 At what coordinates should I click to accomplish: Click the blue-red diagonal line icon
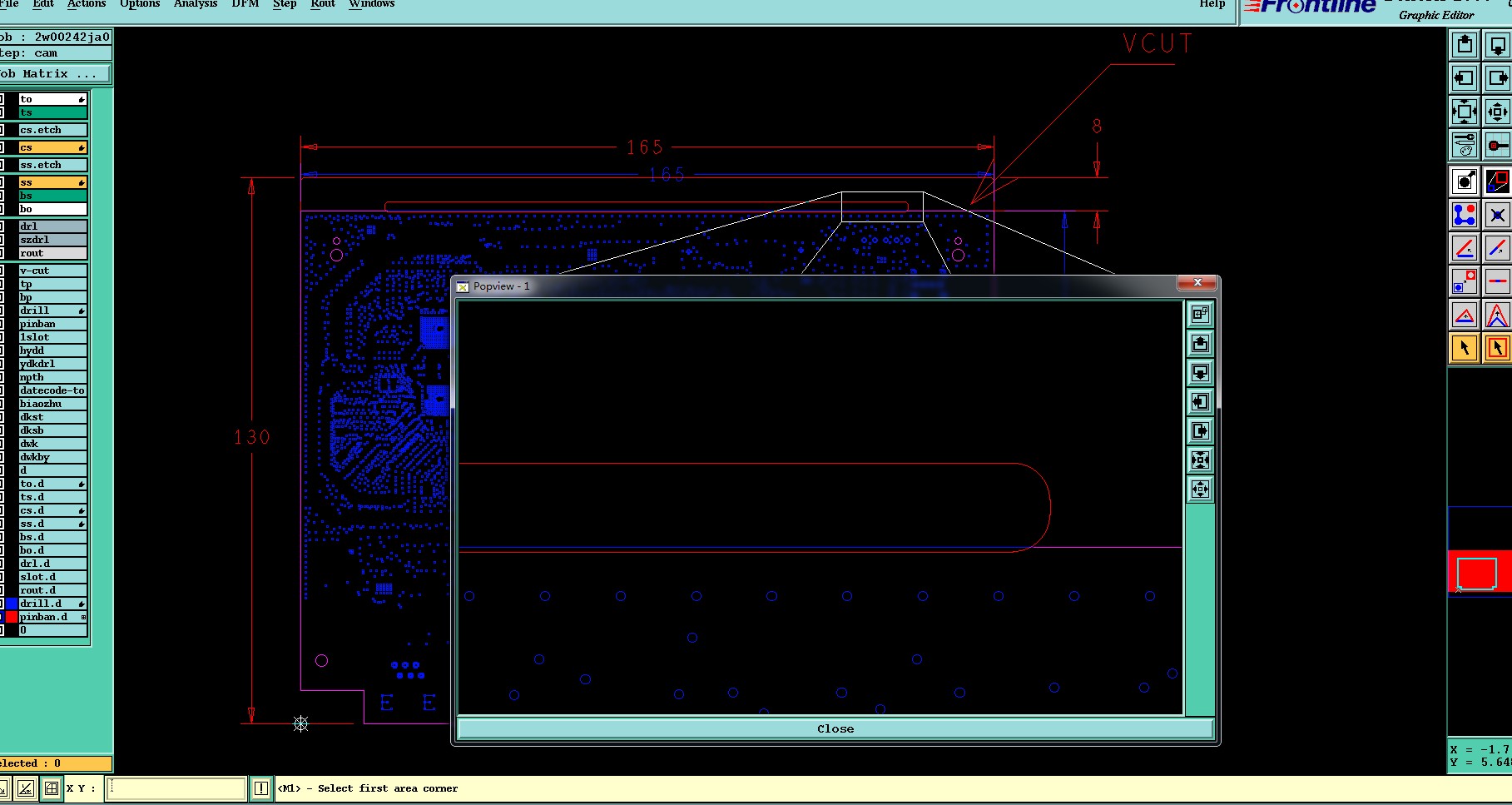click(x=1497, y=248)
